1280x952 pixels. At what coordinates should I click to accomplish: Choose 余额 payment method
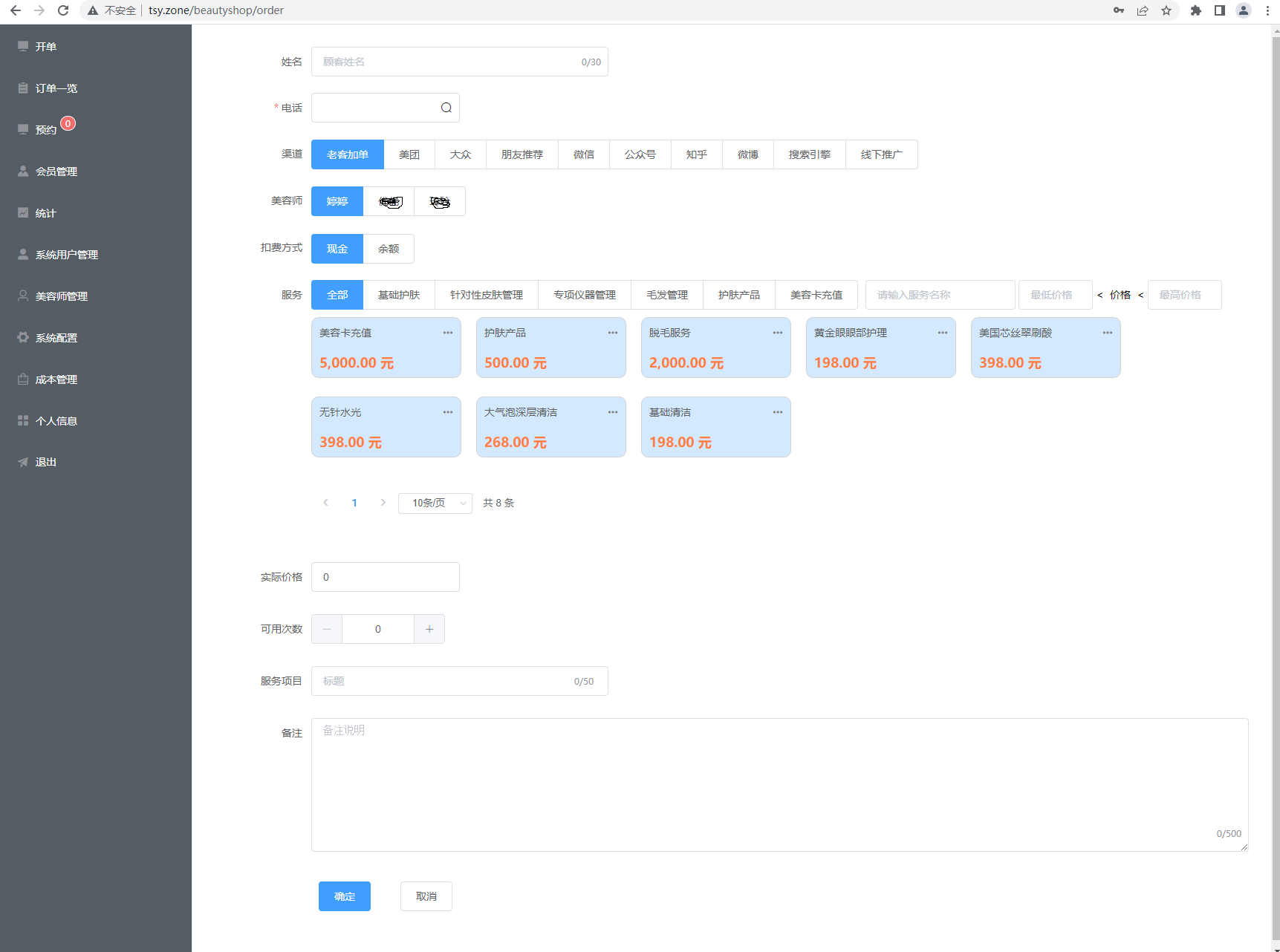click(x=389, y=249)
